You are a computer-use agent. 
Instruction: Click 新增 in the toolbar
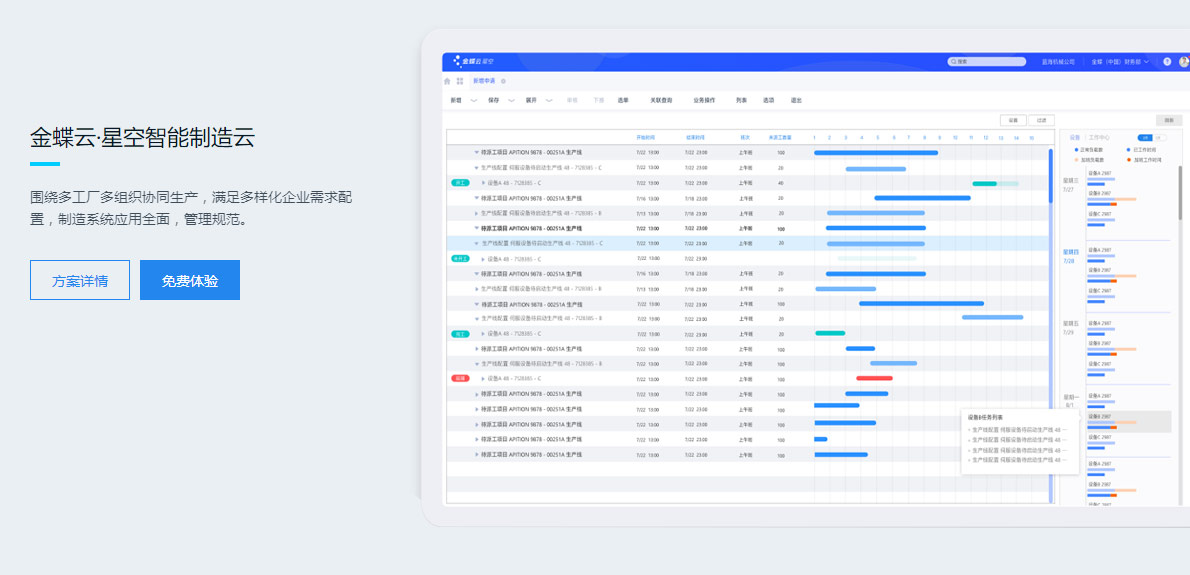455,100
